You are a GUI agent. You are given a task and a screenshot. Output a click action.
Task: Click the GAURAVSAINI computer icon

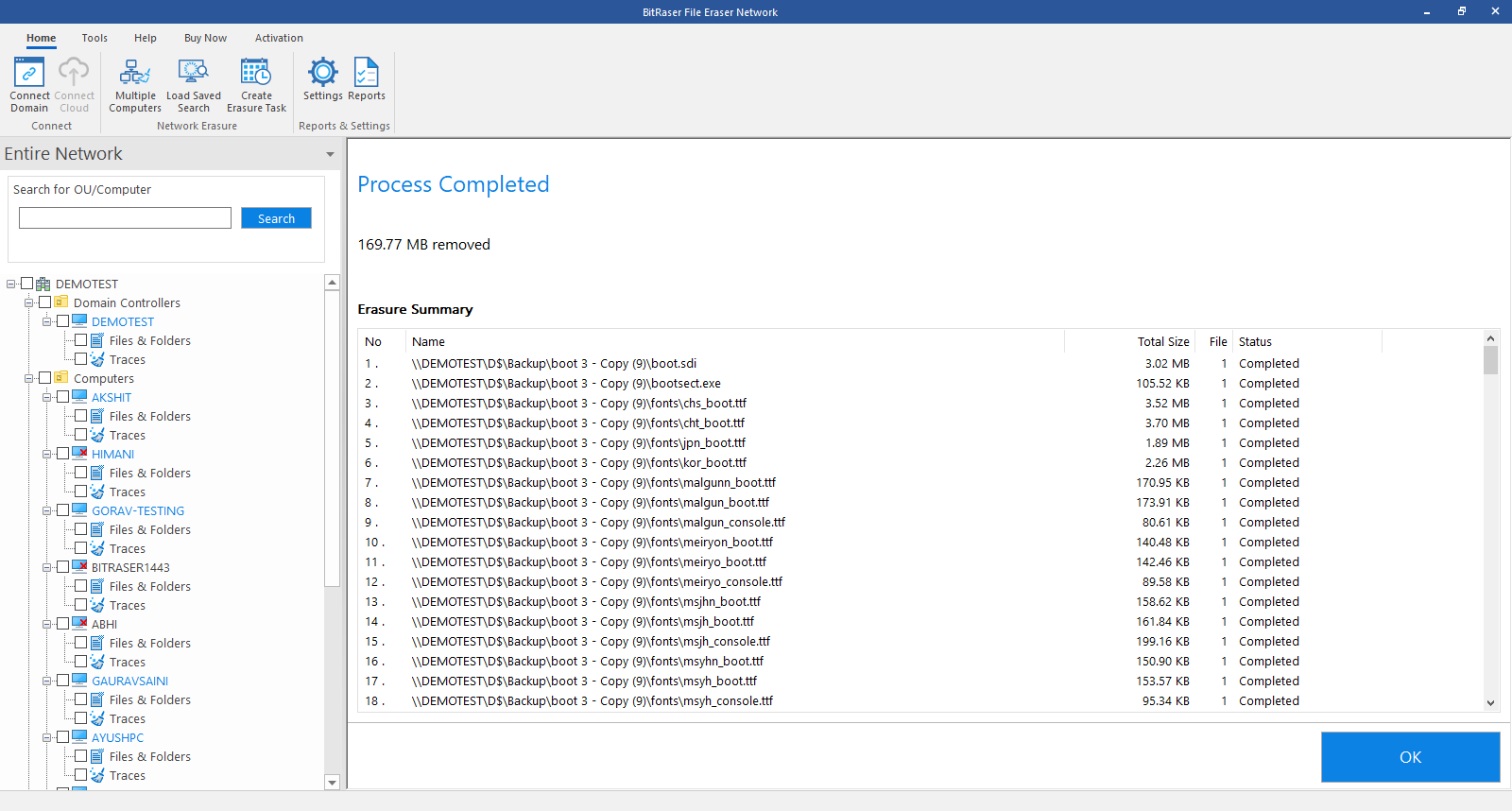(x=79, y=681)
